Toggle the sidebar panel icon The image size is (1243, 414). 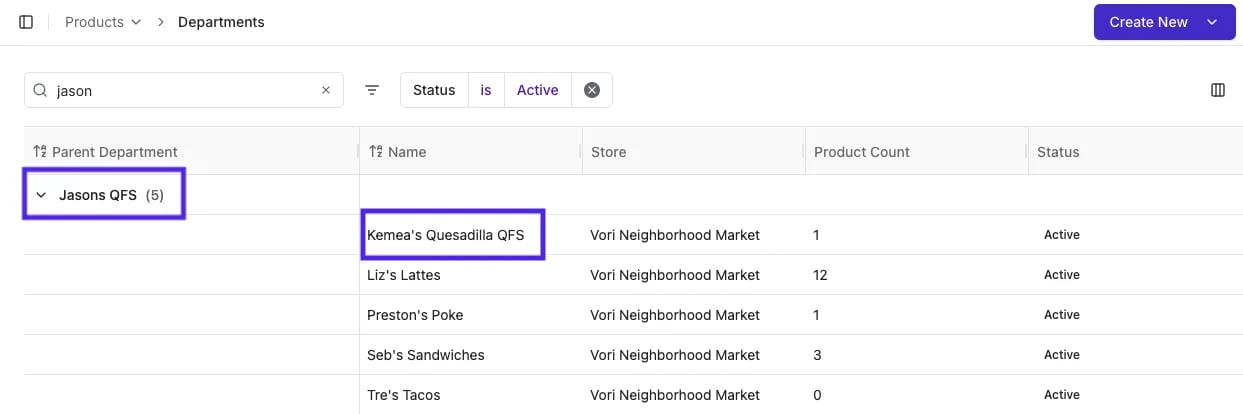pos(26,22)
